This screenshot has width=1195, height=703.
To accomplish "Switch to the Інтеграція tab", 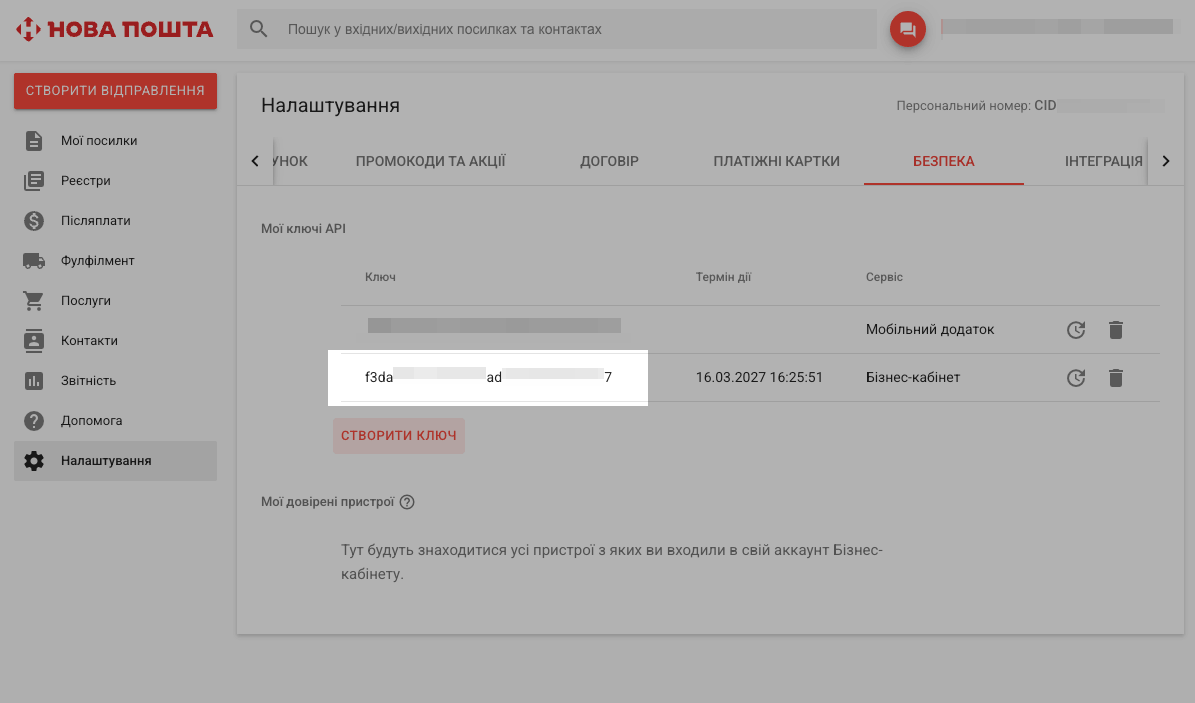I will (x=1103, y=161).
